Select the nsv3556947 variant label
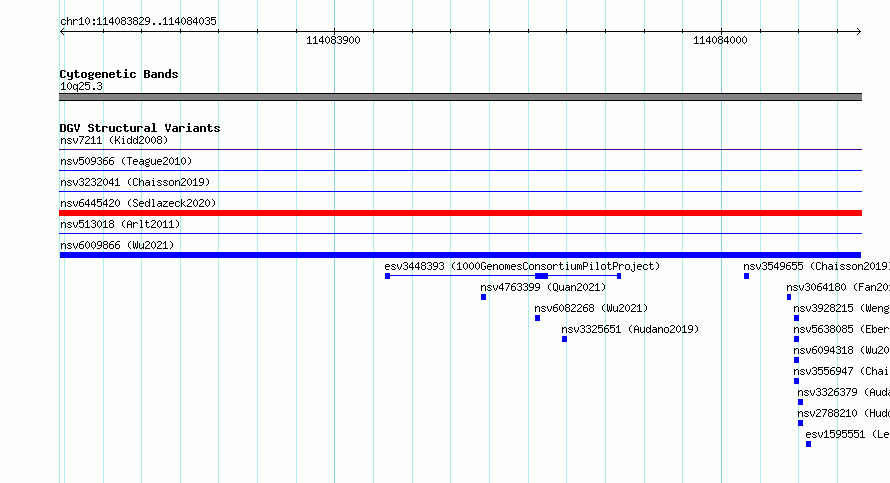890x483 pixels. point(841,371)
